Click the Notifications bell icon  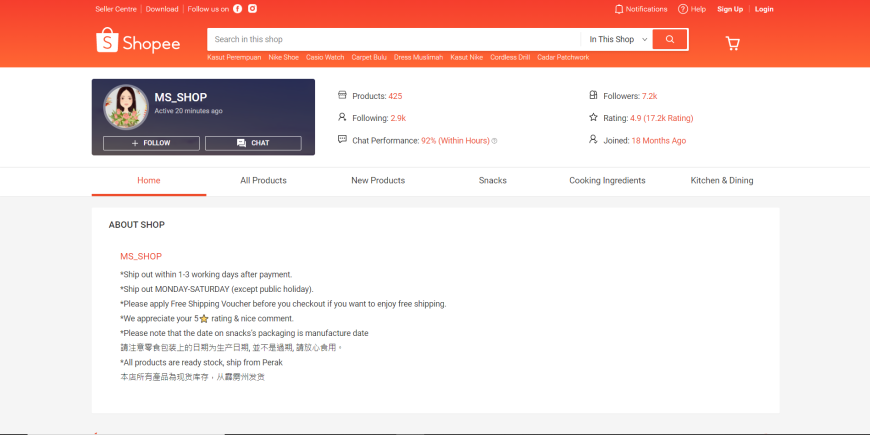click(x=619, y=9)
